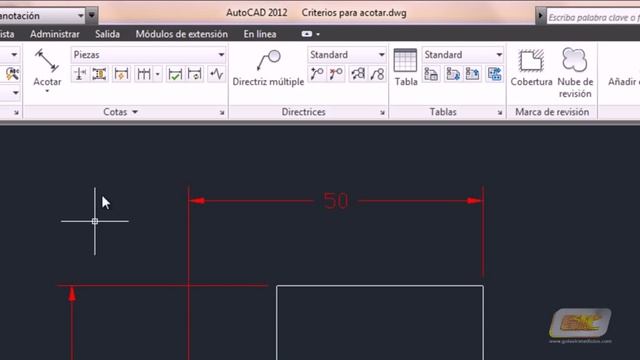Open the Directrices panel dialog launcher

click(x=382, y=113)
